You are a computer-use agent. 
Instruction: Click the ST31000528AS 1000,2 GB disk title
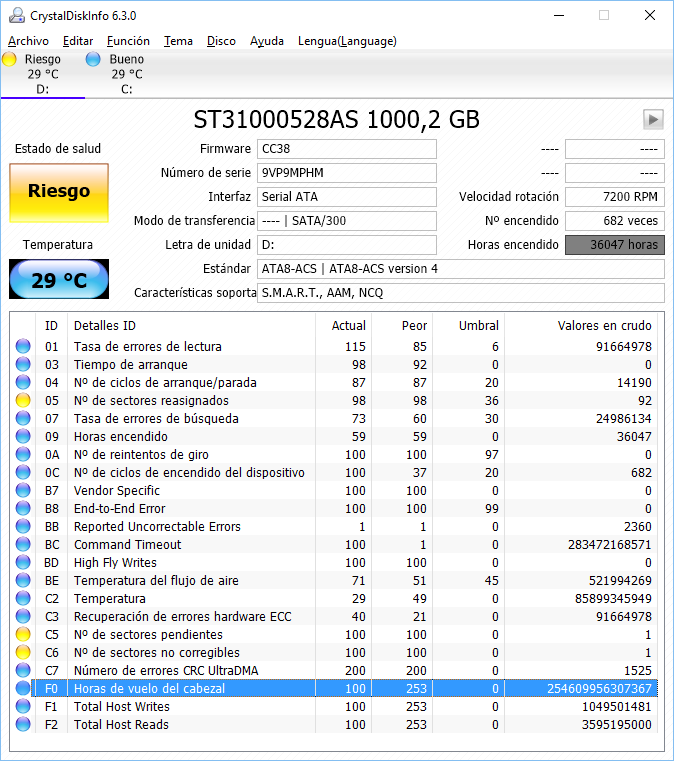pyautogui.click(x=336, y=119)
